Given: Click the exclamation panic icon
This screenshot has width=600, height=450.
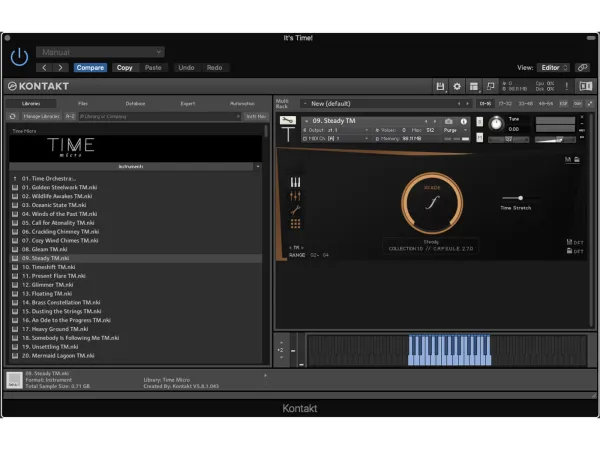Looking at the screenshot, I should pos(567,86).
